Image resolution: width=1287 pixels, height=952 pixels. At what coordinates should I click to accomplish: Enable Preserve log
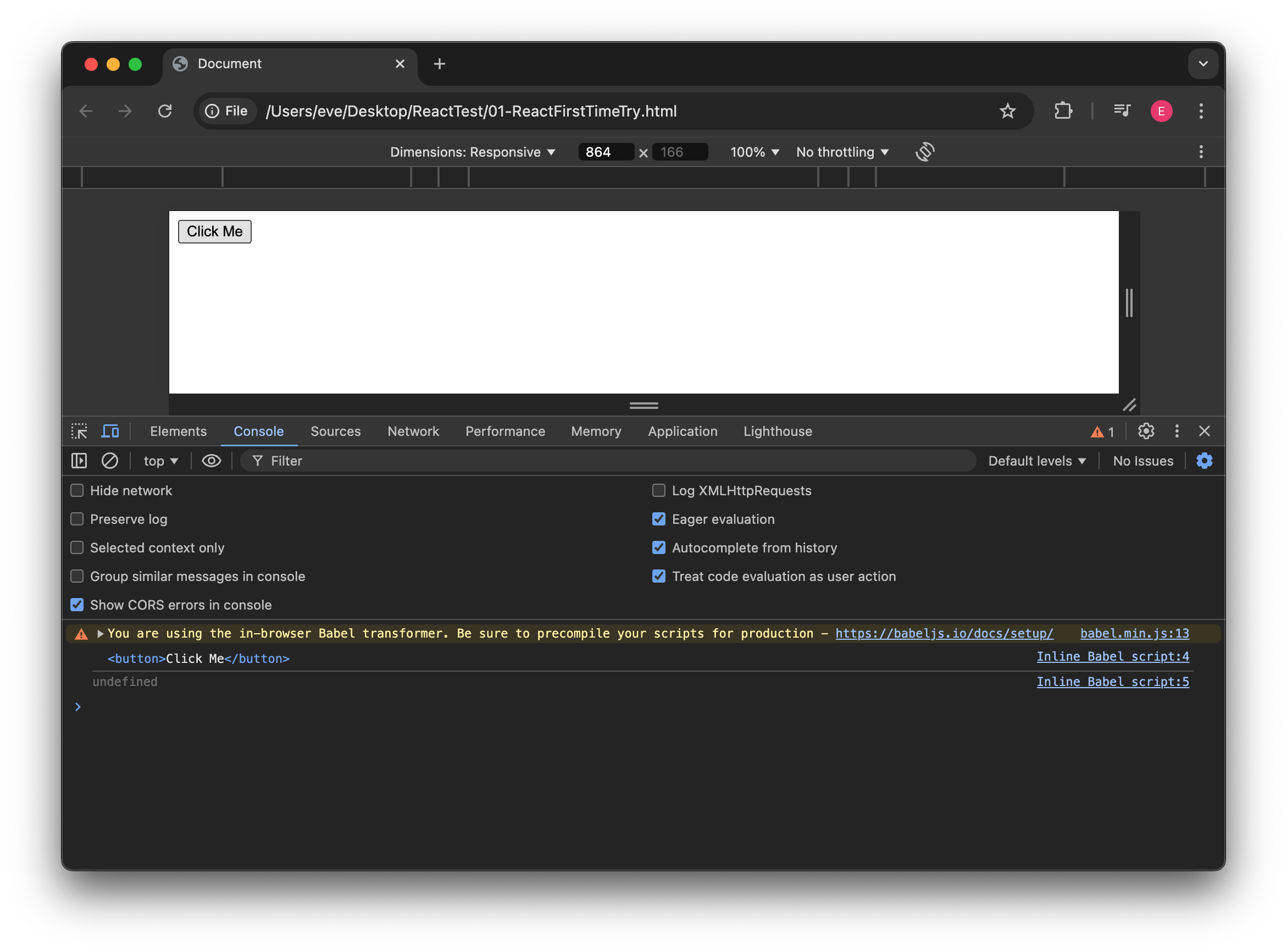point(76,519)
